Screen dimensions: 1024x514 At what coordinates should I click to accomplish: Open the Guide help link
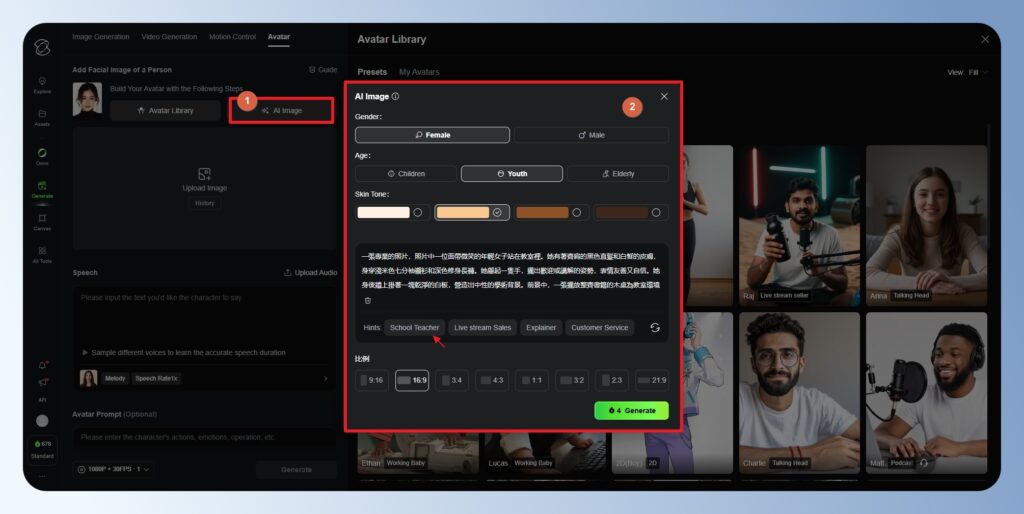pos(323,70)
